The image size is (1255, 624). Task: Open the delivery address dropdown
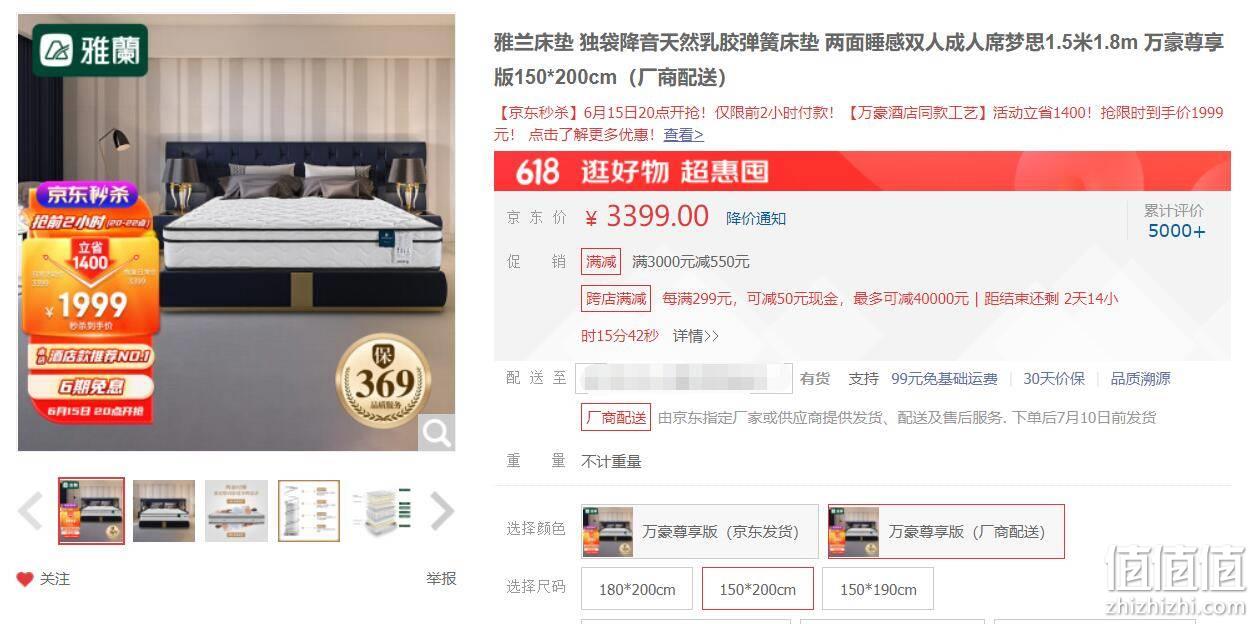684,379
